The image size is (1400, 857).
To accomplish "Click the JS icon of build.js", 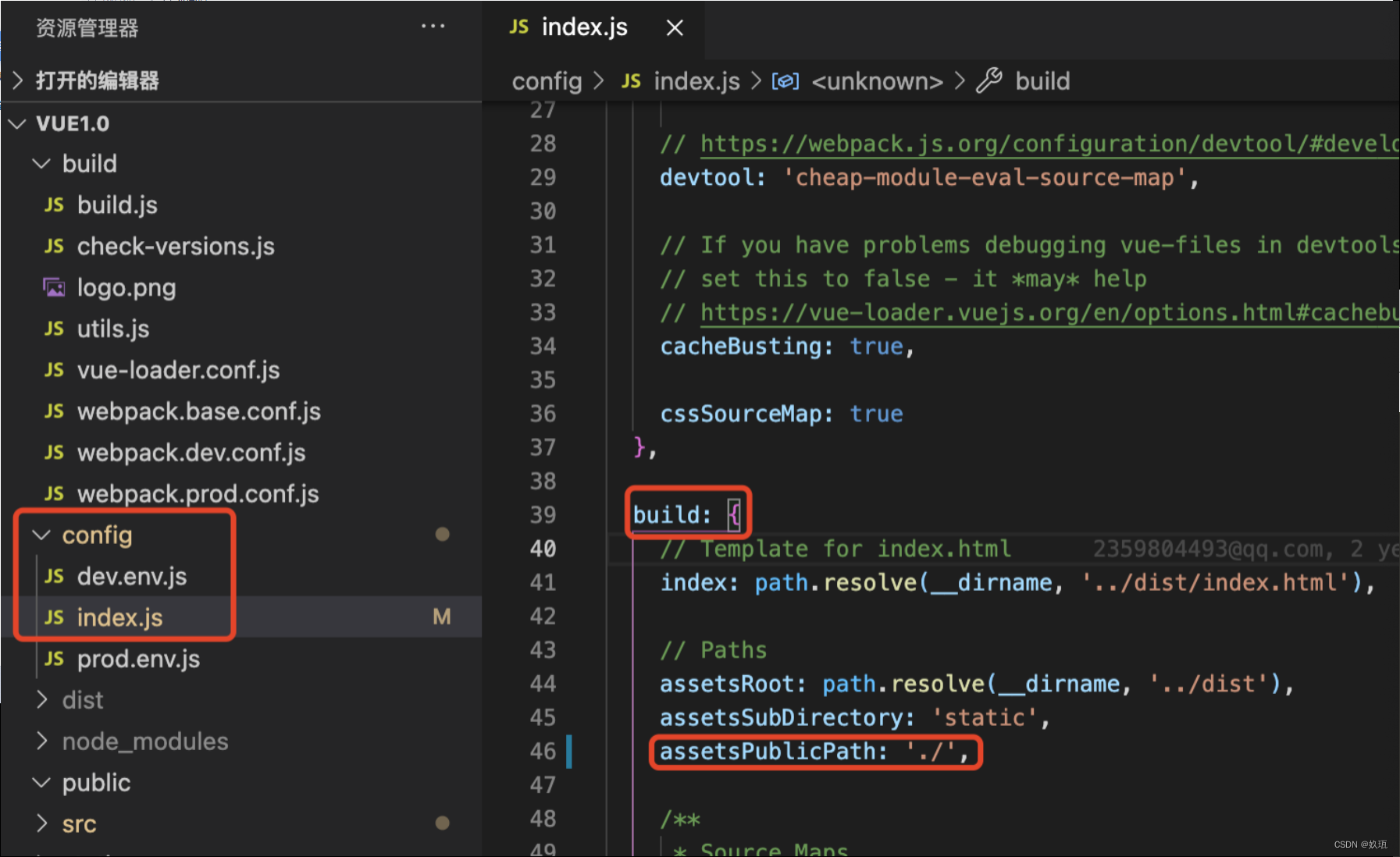I will click(x=54, y=205).
